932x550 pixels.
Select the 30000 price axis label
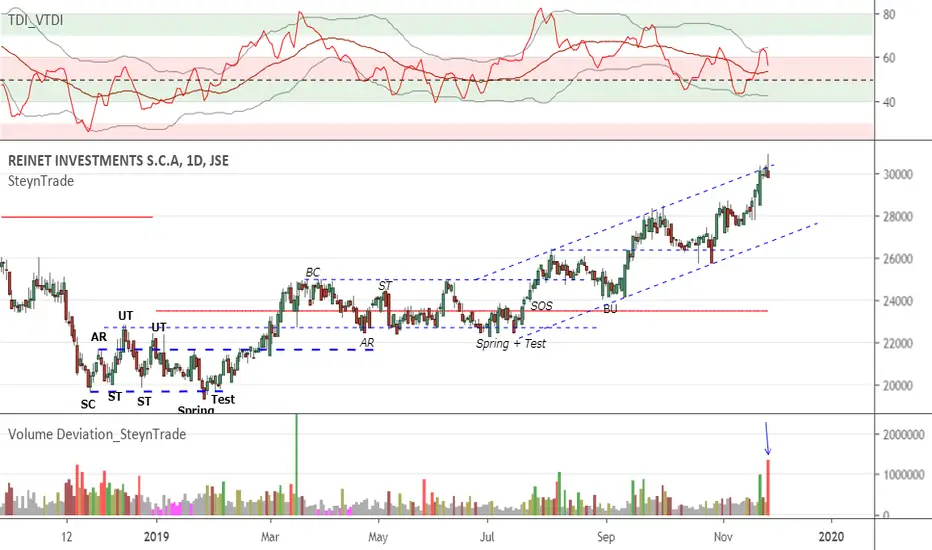899,174
